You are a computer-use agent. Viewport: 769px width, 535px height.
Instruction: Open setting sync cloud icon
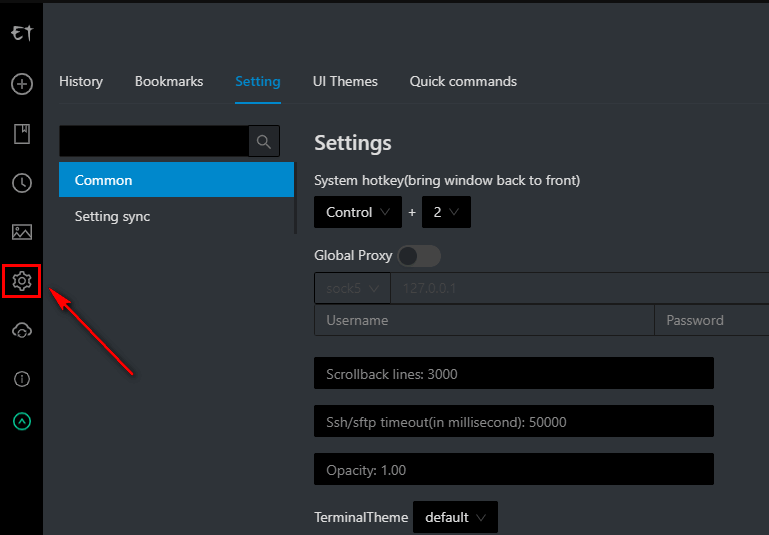pos(21,331)
